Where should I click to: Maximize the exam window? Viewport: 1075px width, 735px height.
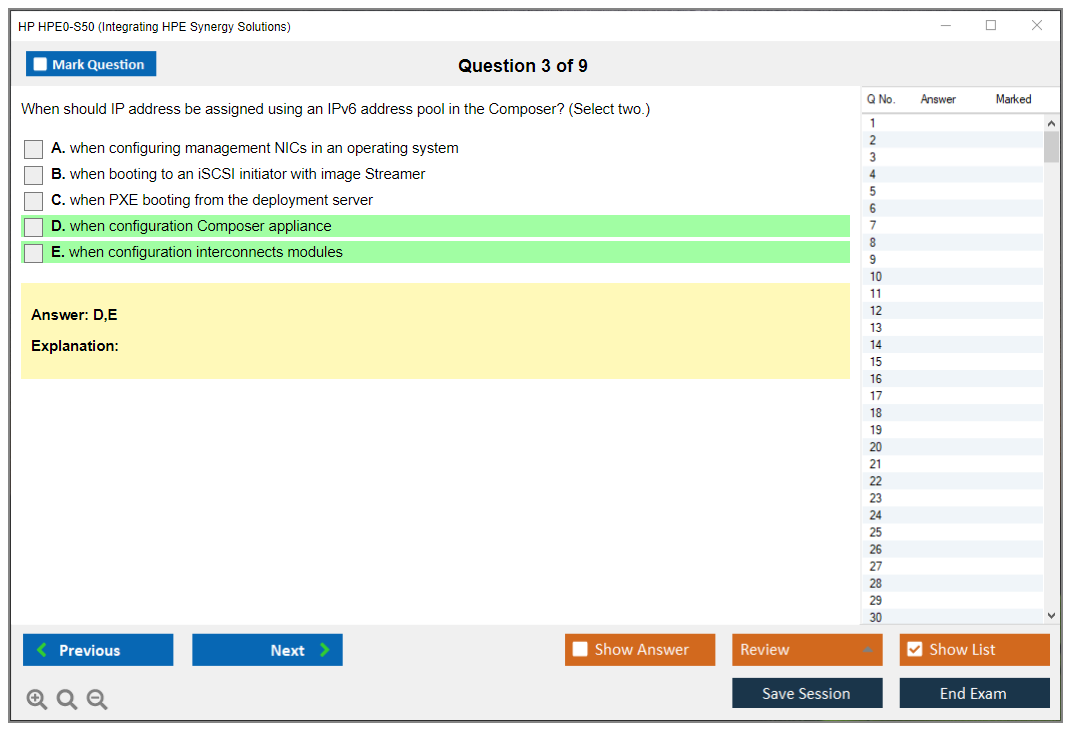point(991,26)
